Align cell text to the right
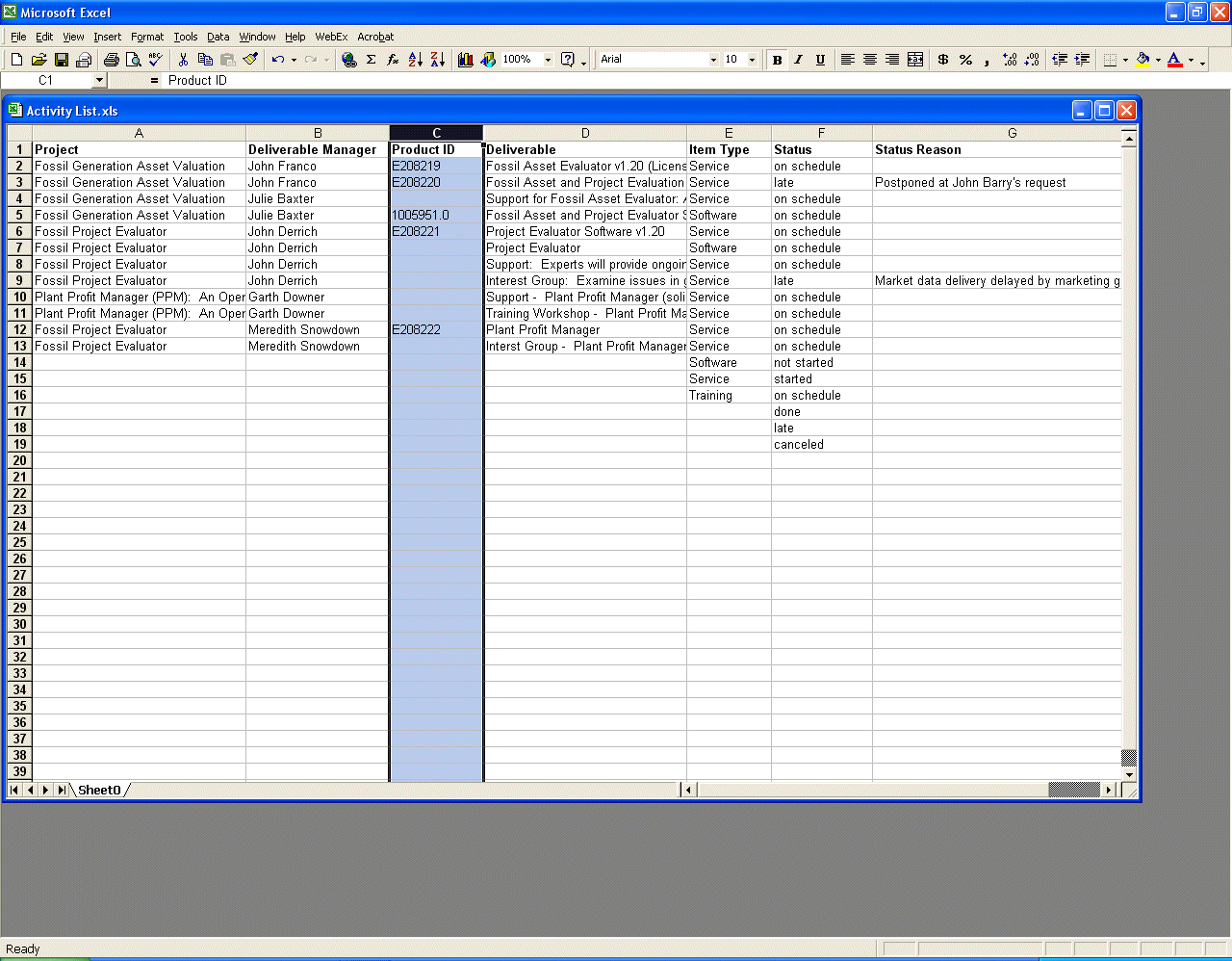This screenshot has width=1232, height=961. click(x=892, y=60)
